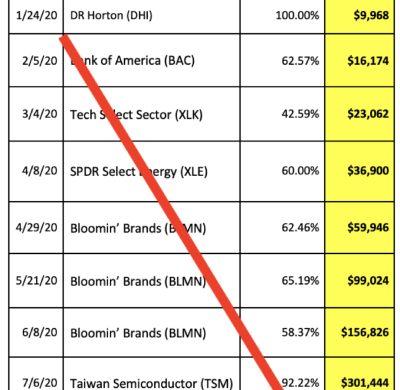Click the $36,900 highlighted value
Image resolution: width=400 pixels, height=390 pixels.
click(359, 171)
